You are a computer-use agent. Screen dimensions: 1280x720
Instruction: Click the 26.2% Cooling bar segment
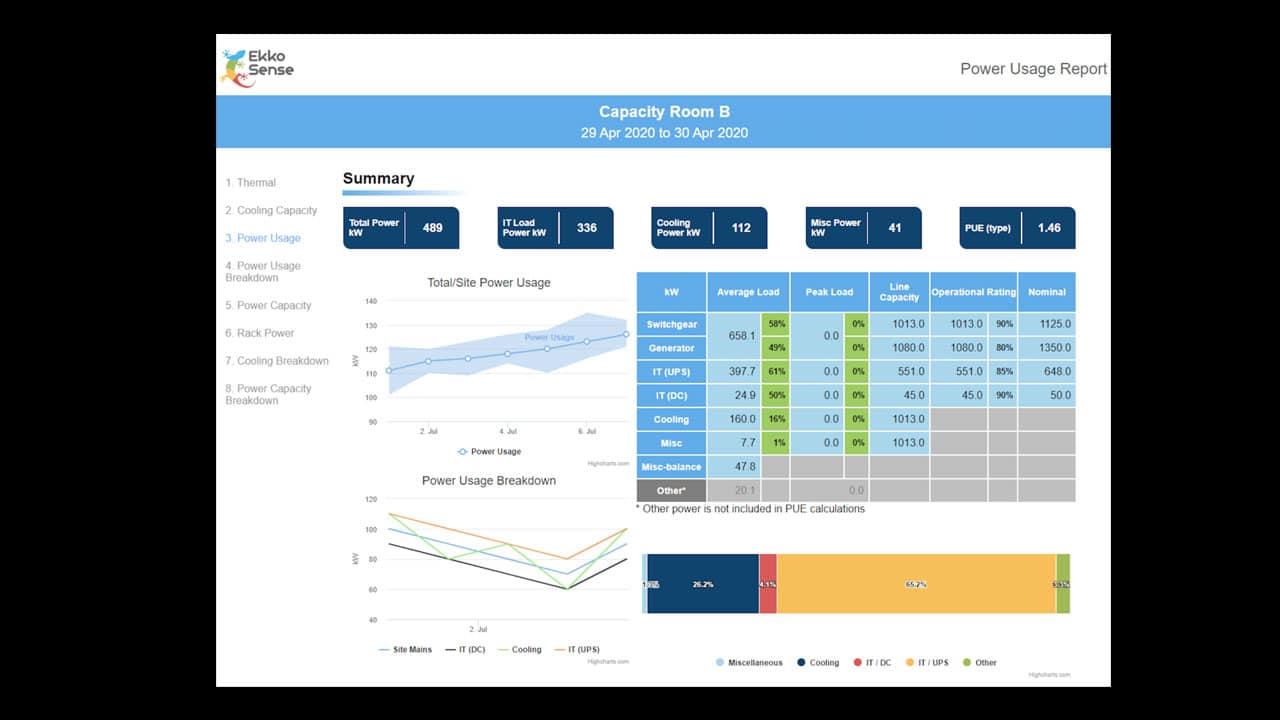point(703,584)
